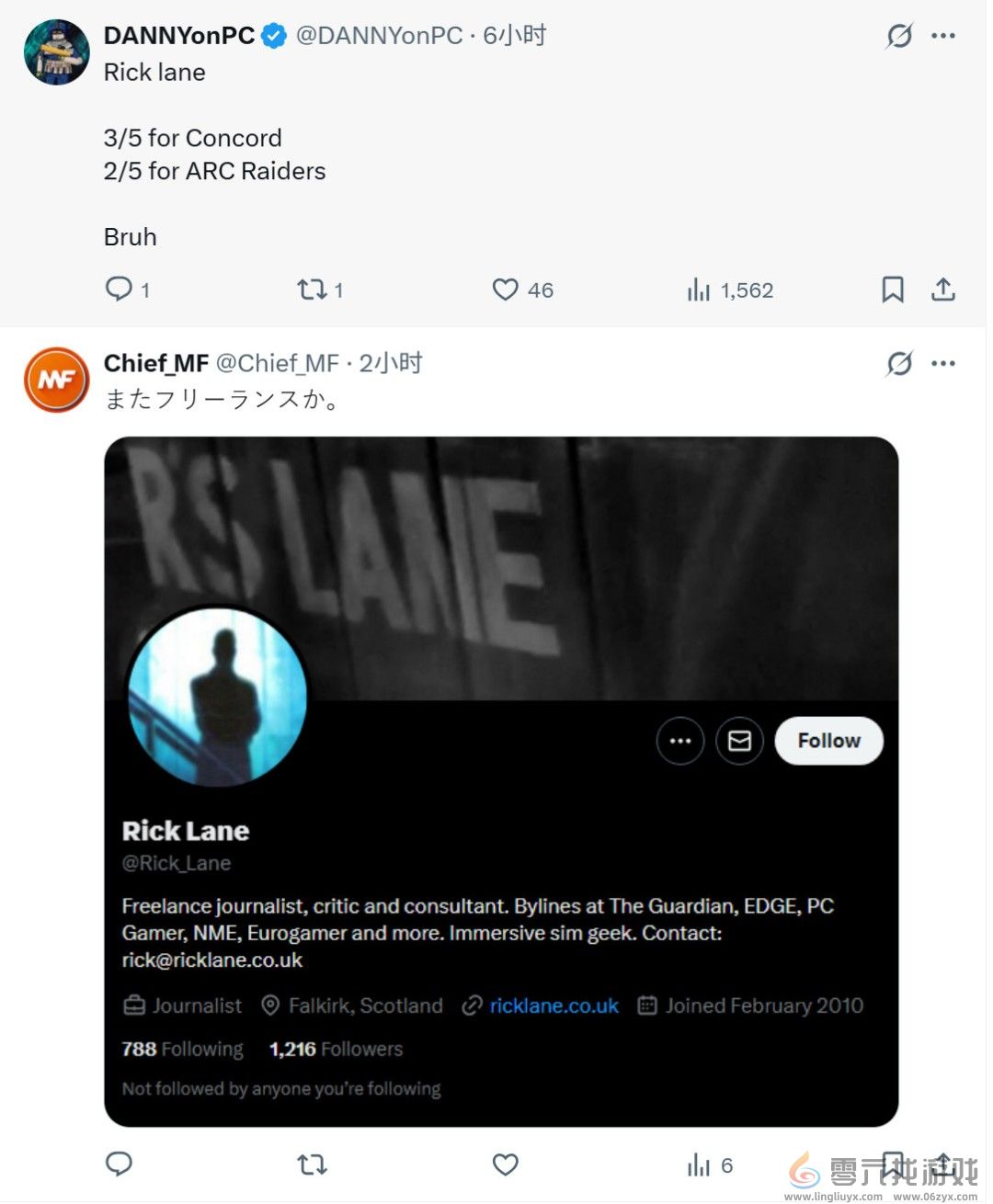This screenshot has width=993, height=1204.
Task: Like DANNYonPC's Rick Lane tweet
Action: point(506,290)
